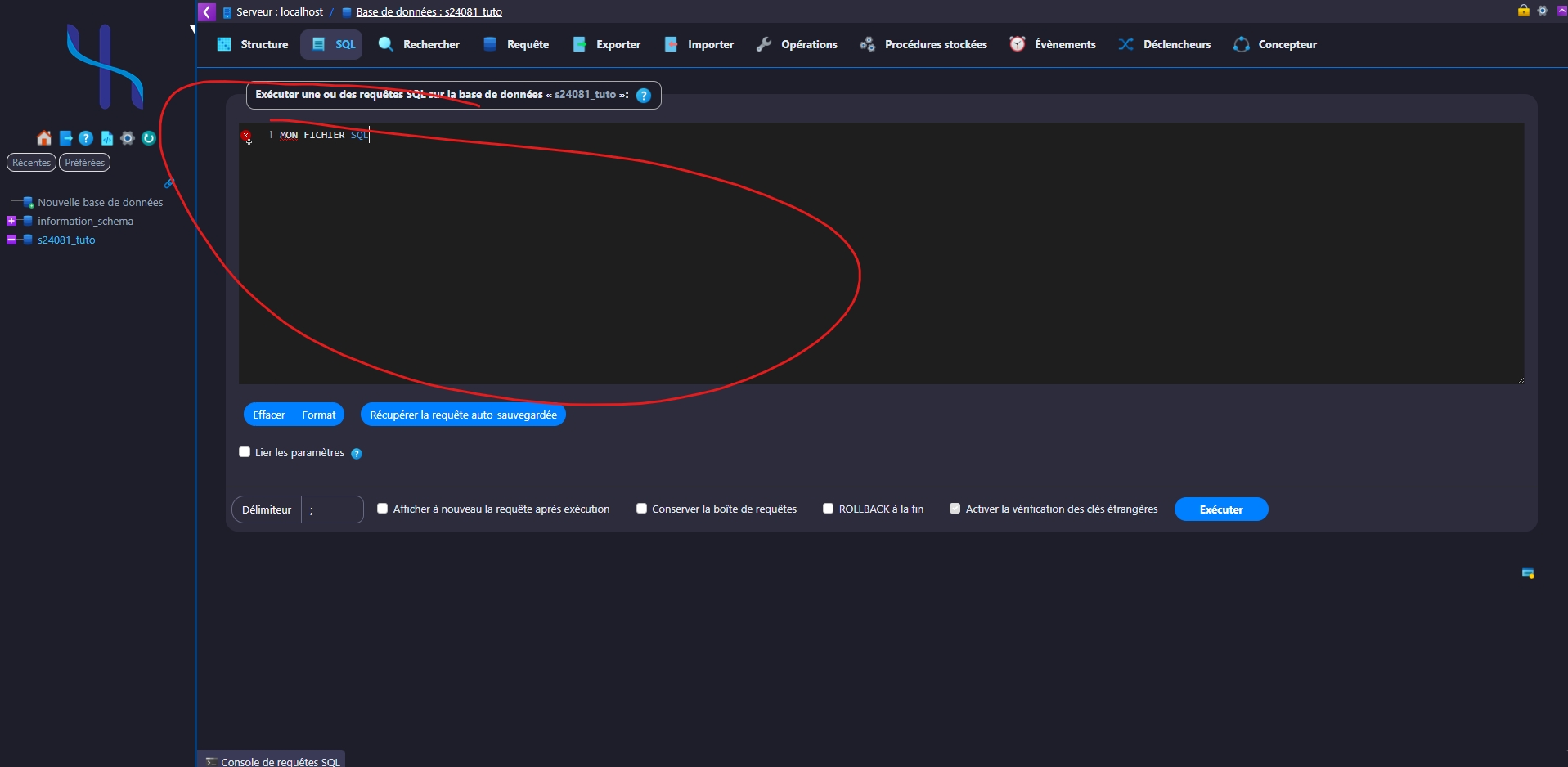The image size is (1568, 767).
Task: Enable the Lier les paramètres checkbox
Action: (x=245, y=452)
